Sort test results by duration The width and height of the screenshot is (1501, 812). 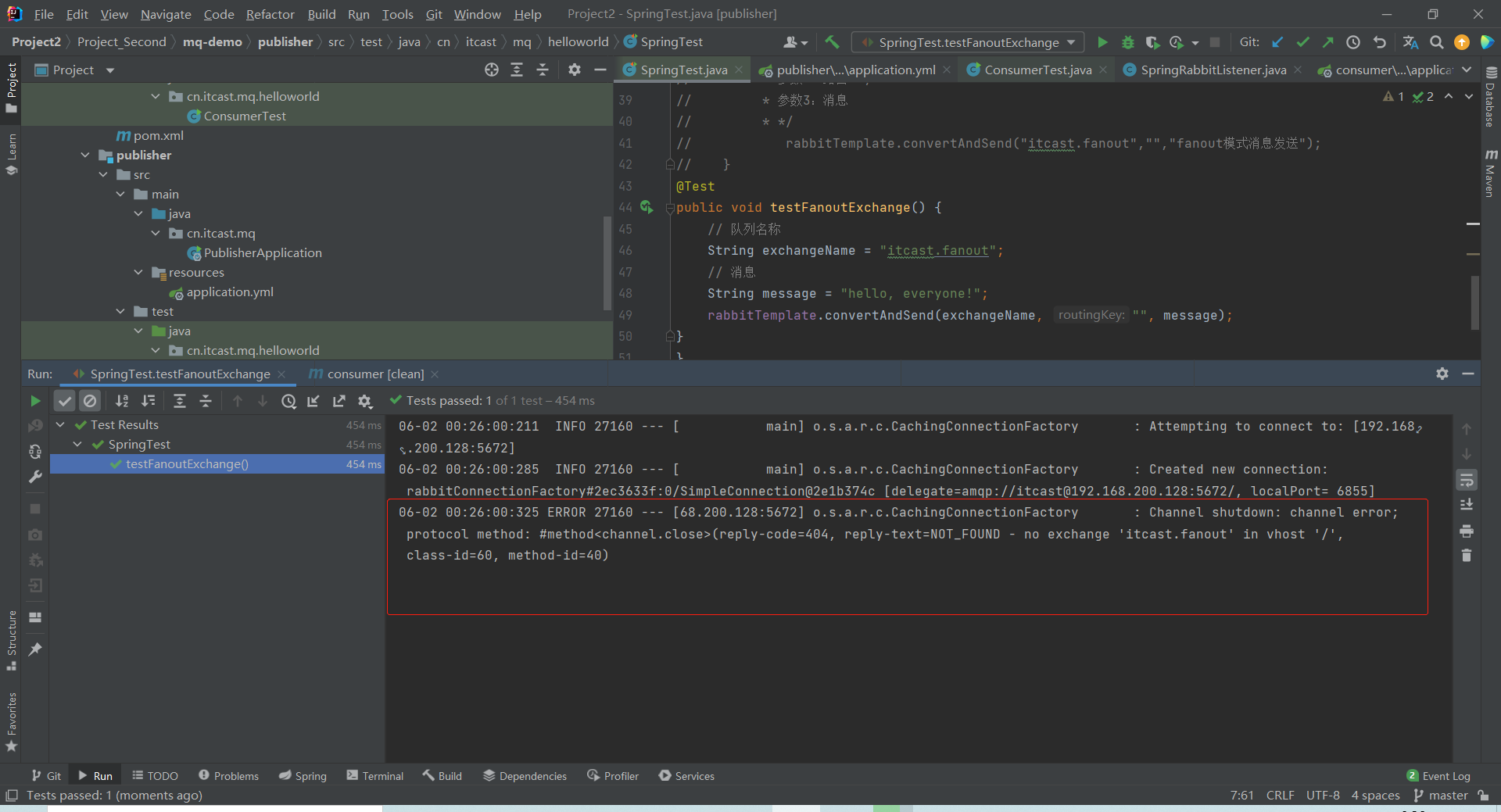coord(148,401)
